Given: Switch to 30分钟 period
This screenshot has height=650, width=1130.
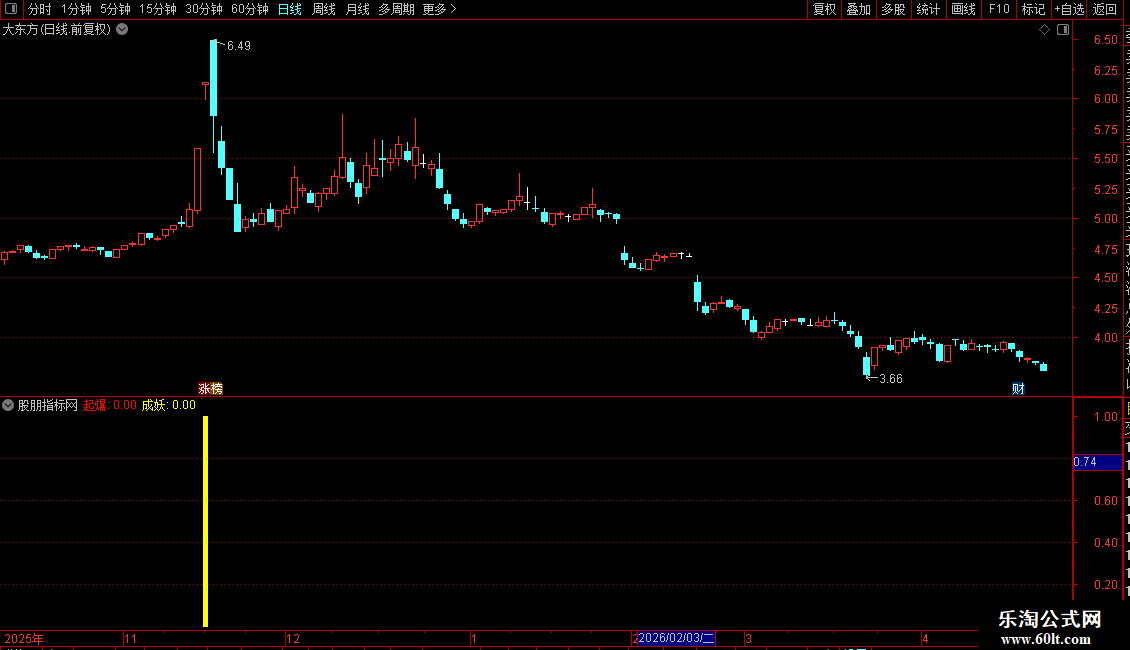Looking at the screenshot, I should click(204, 9).
